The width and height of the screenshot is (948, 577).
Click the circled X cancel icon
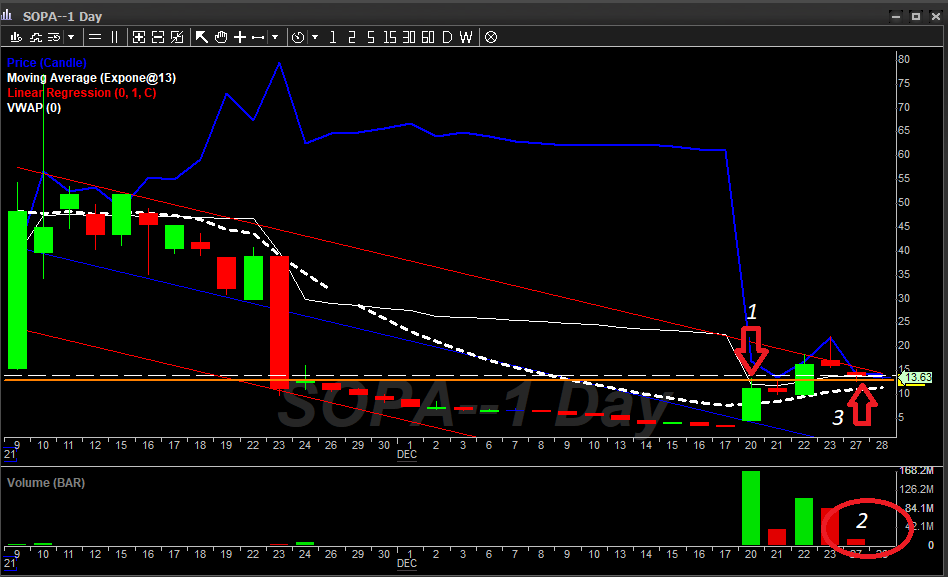click(x=491, y=37)
